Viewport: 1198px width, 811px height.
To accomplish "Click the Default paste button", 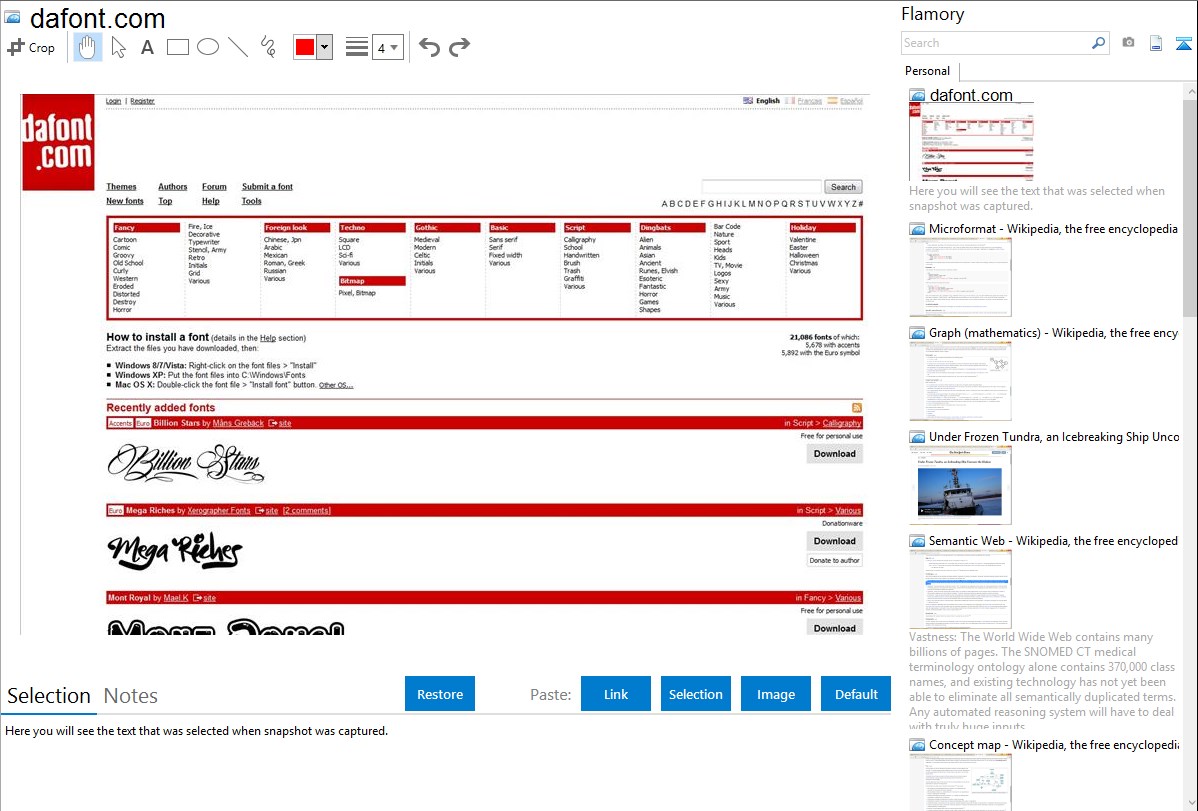I will click(x=856, y=694).
